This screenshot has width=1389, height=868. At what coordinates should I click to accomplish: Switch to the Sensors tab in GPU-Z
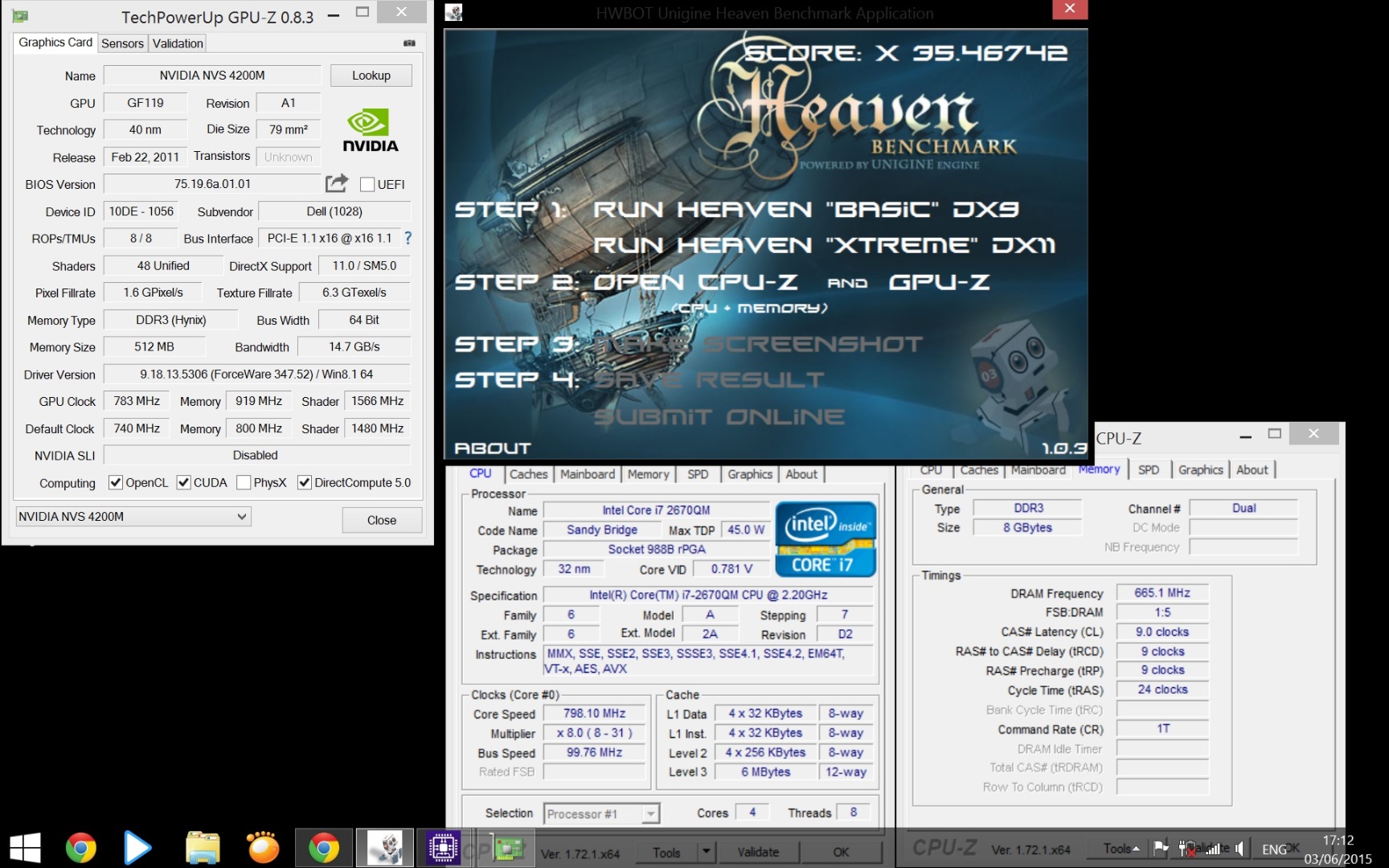[x=122, y=43]
